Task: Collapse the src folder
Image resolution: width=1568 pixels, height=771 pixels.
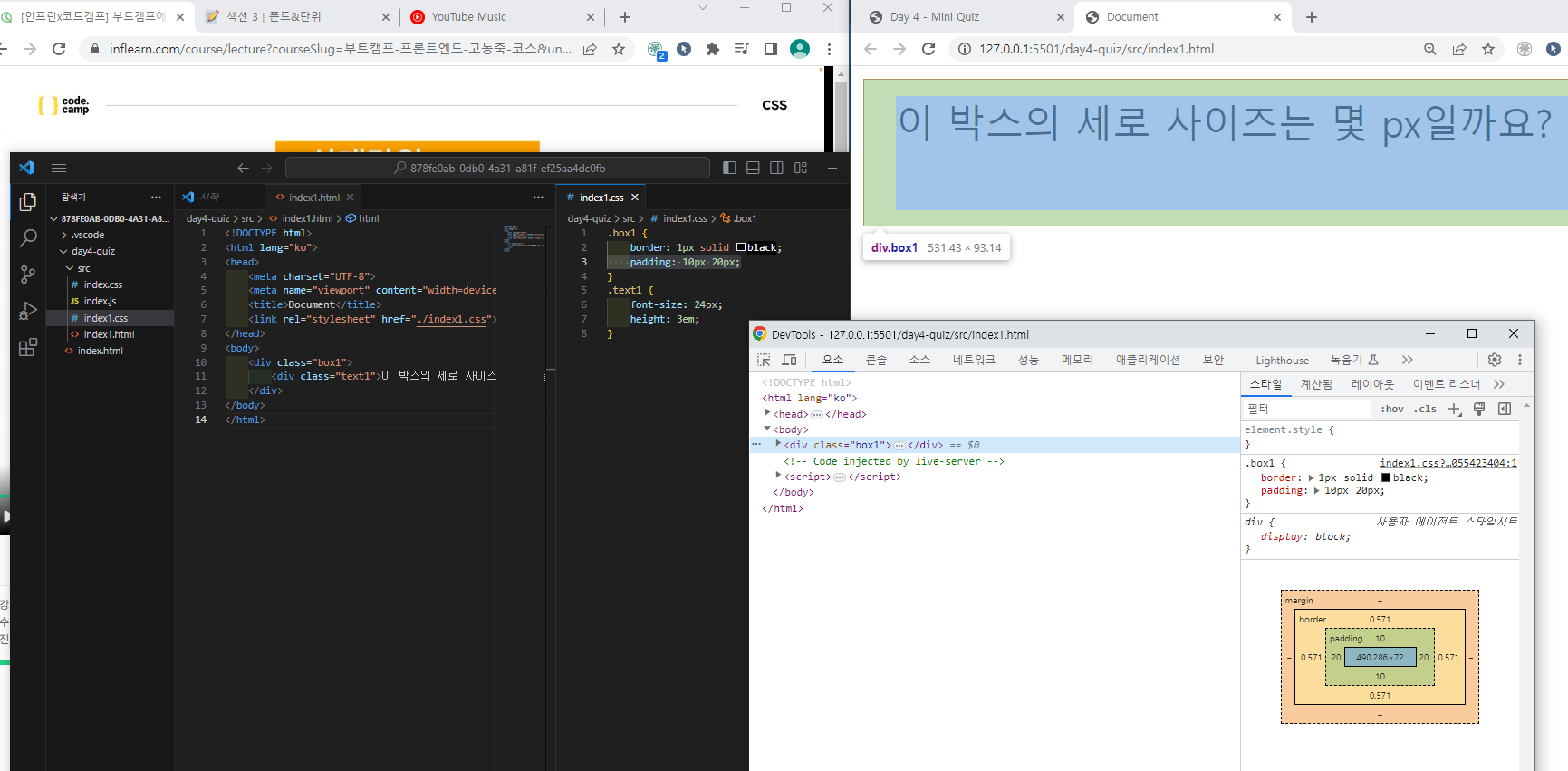Action: [83, 268]
